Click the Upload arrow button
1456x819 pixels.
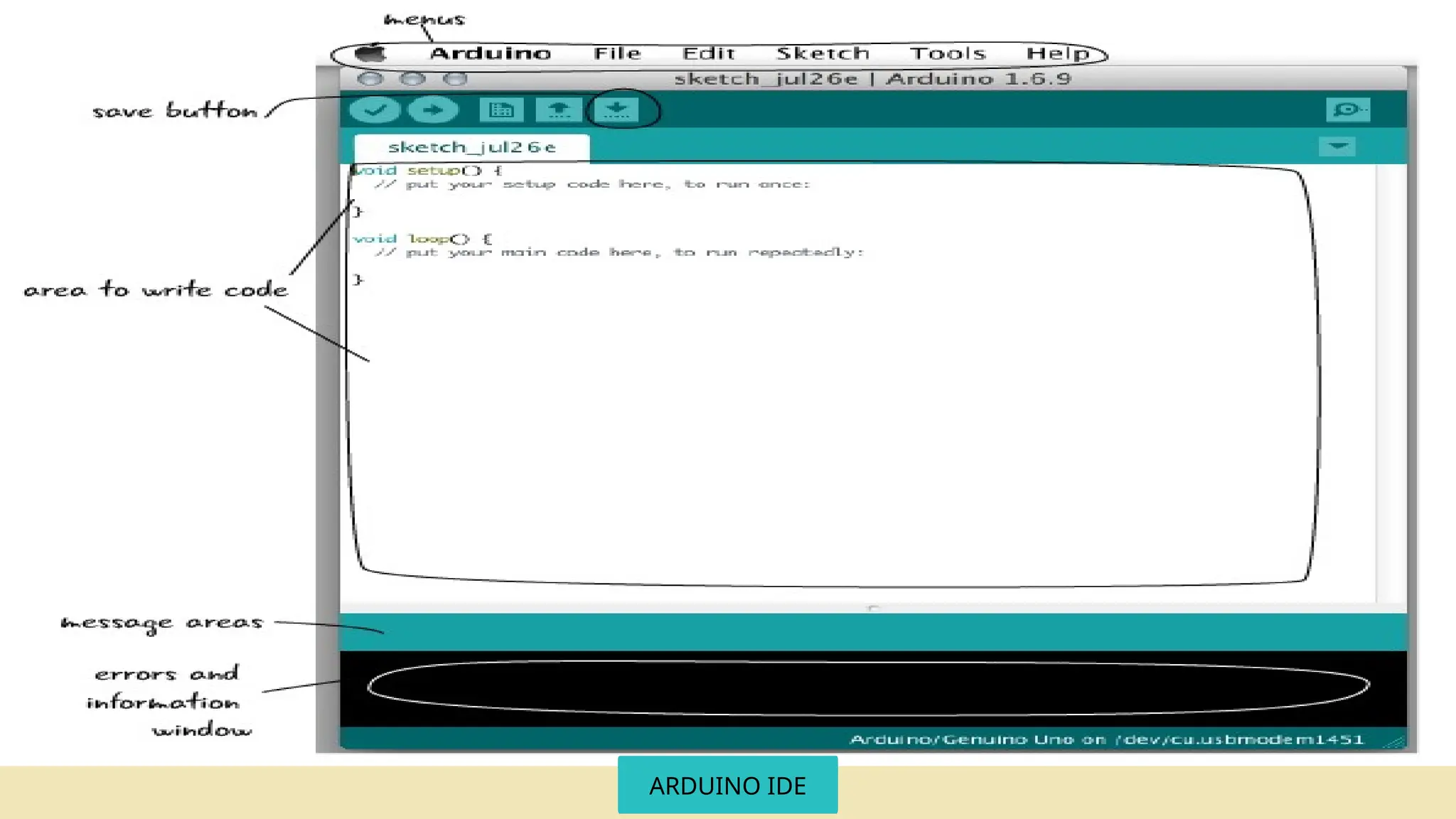pyautogui.click(x=433, y=109)
